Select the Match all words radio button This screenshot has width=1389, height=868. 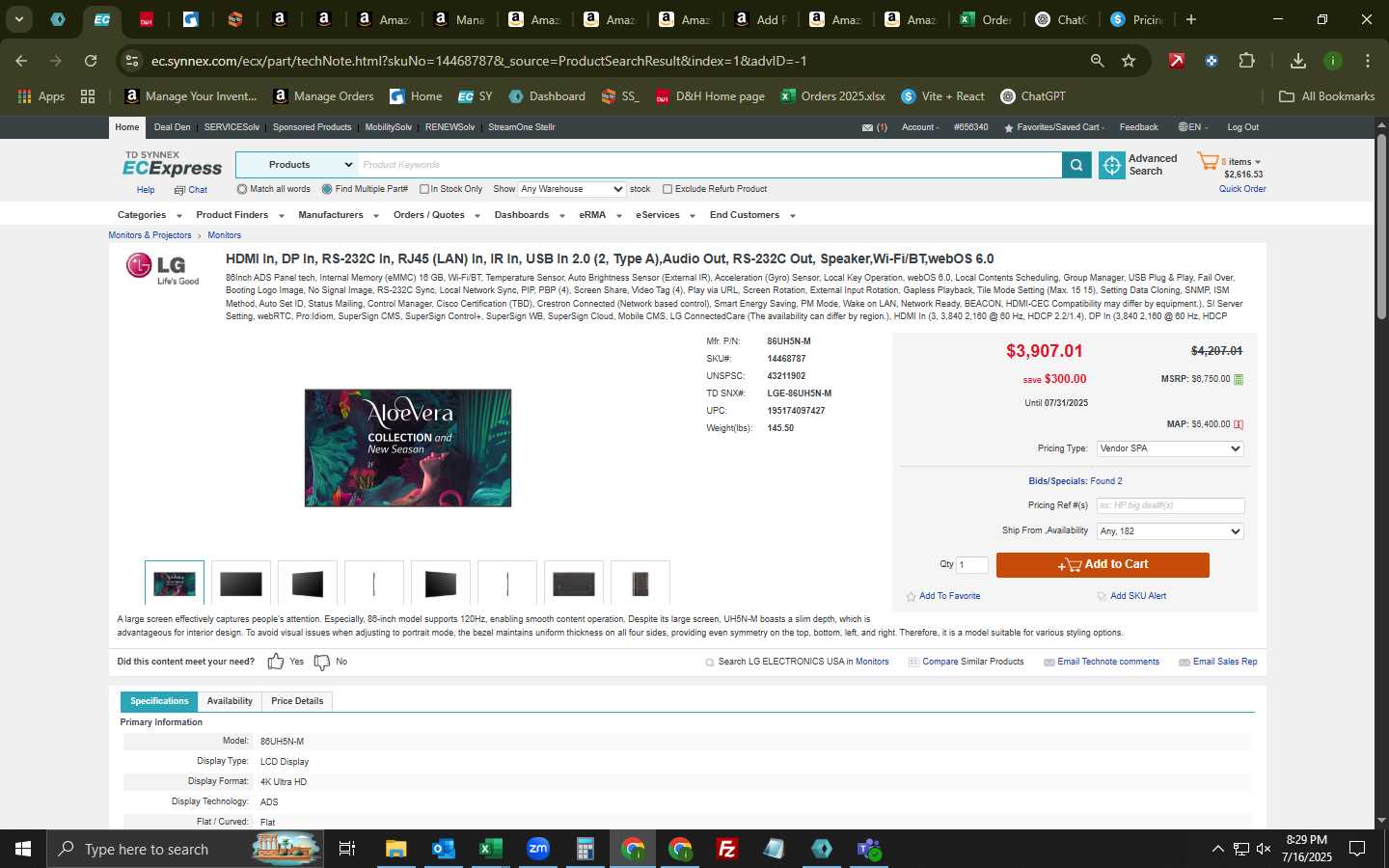(242, 189)
